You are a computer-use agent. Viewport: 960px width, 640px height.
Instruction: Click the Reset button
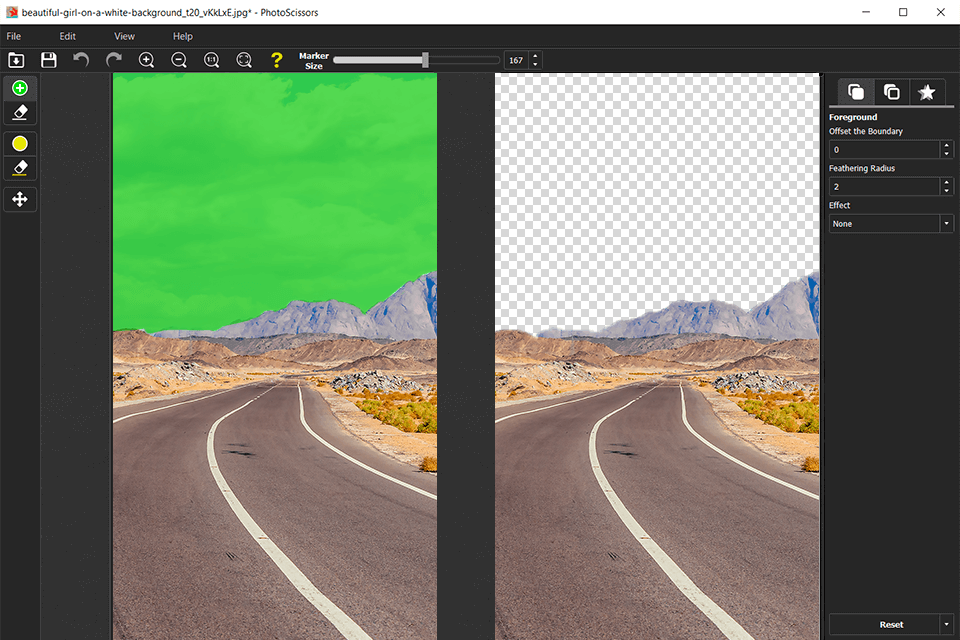(x=884, y=625)
